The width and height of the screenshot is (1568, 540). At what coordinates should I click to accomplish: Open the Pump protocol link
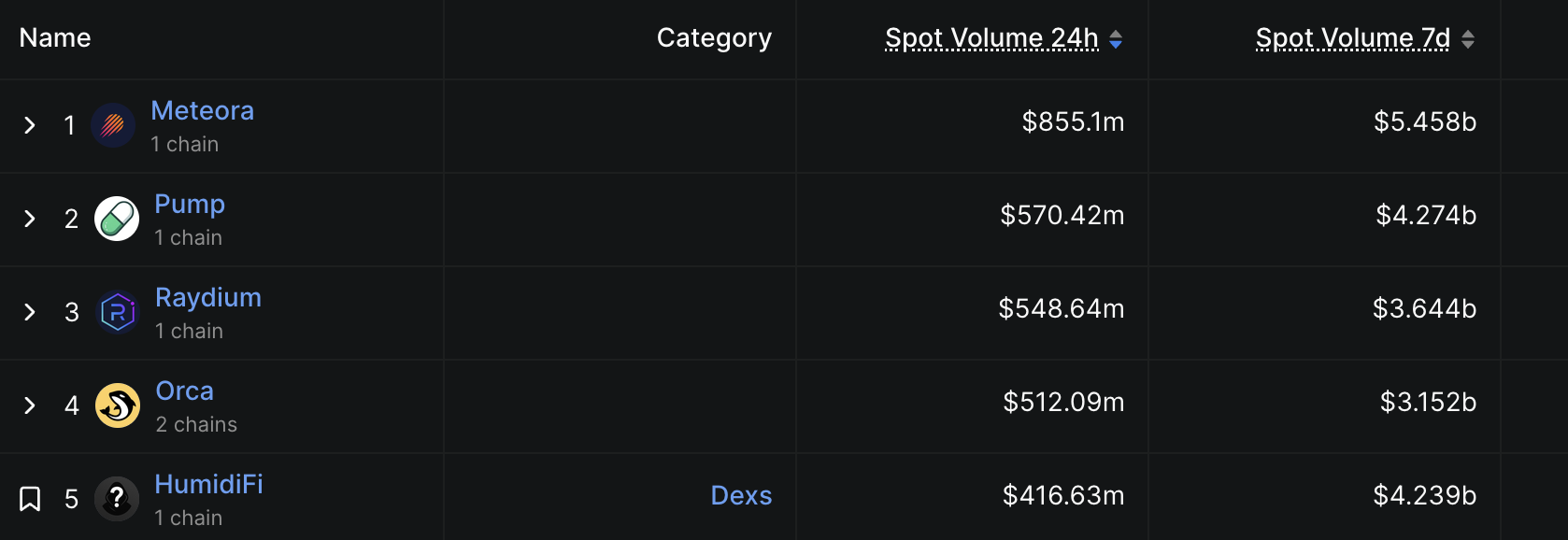coord(190,204)
